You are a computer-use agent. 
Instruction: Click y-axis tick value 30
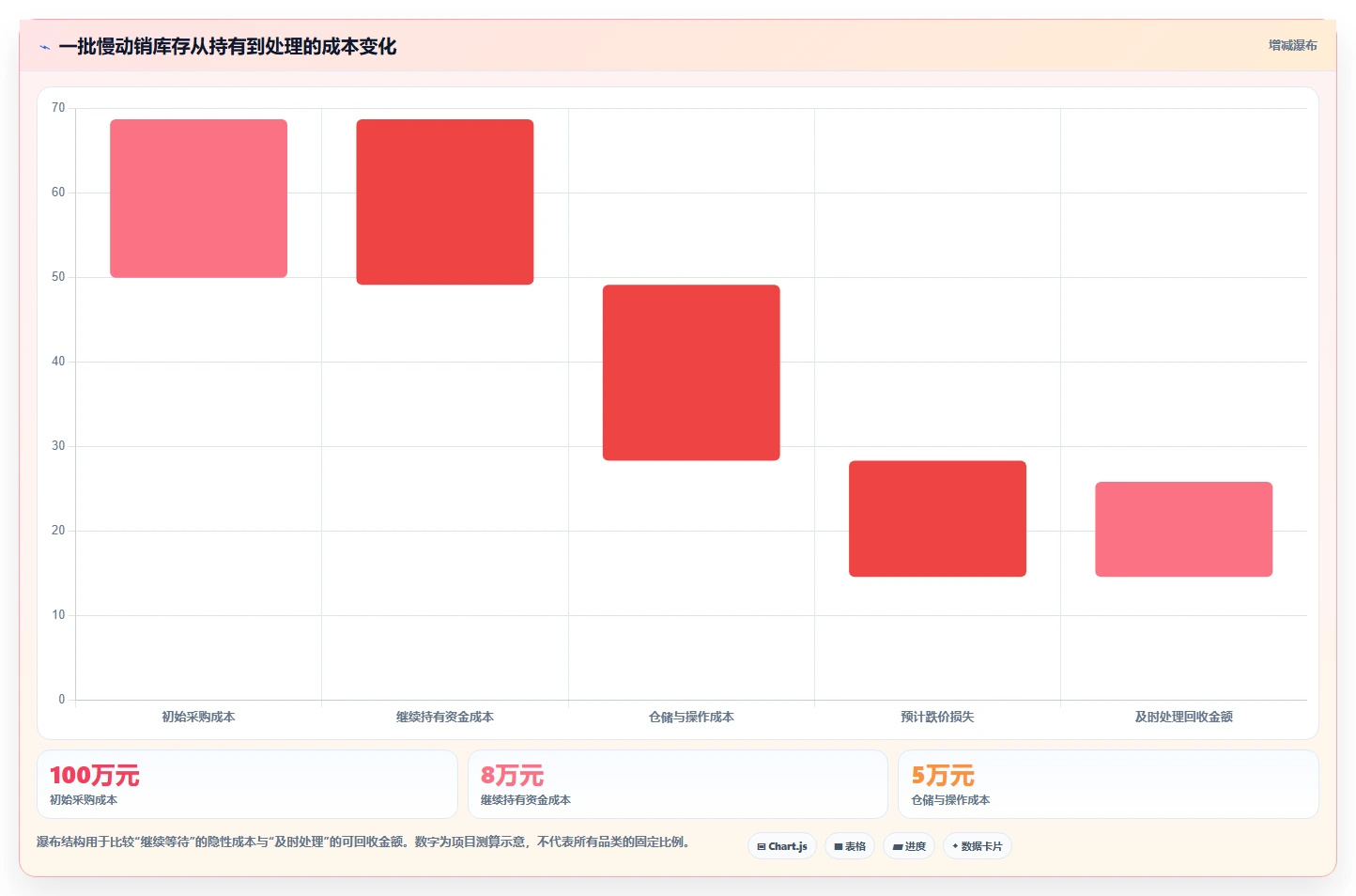[x=58, y=446]
